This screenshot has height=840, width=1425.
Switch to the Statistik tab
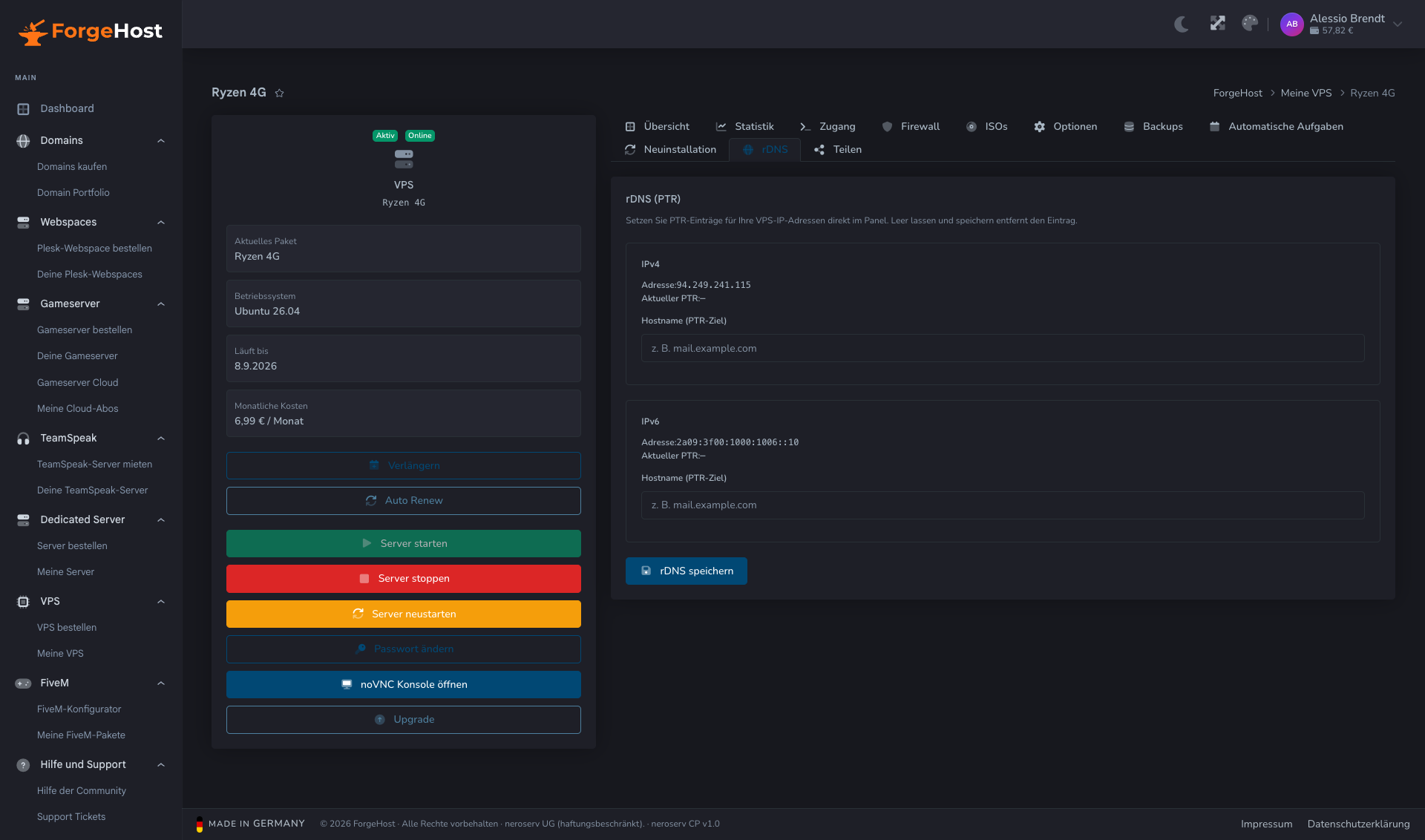744,127
